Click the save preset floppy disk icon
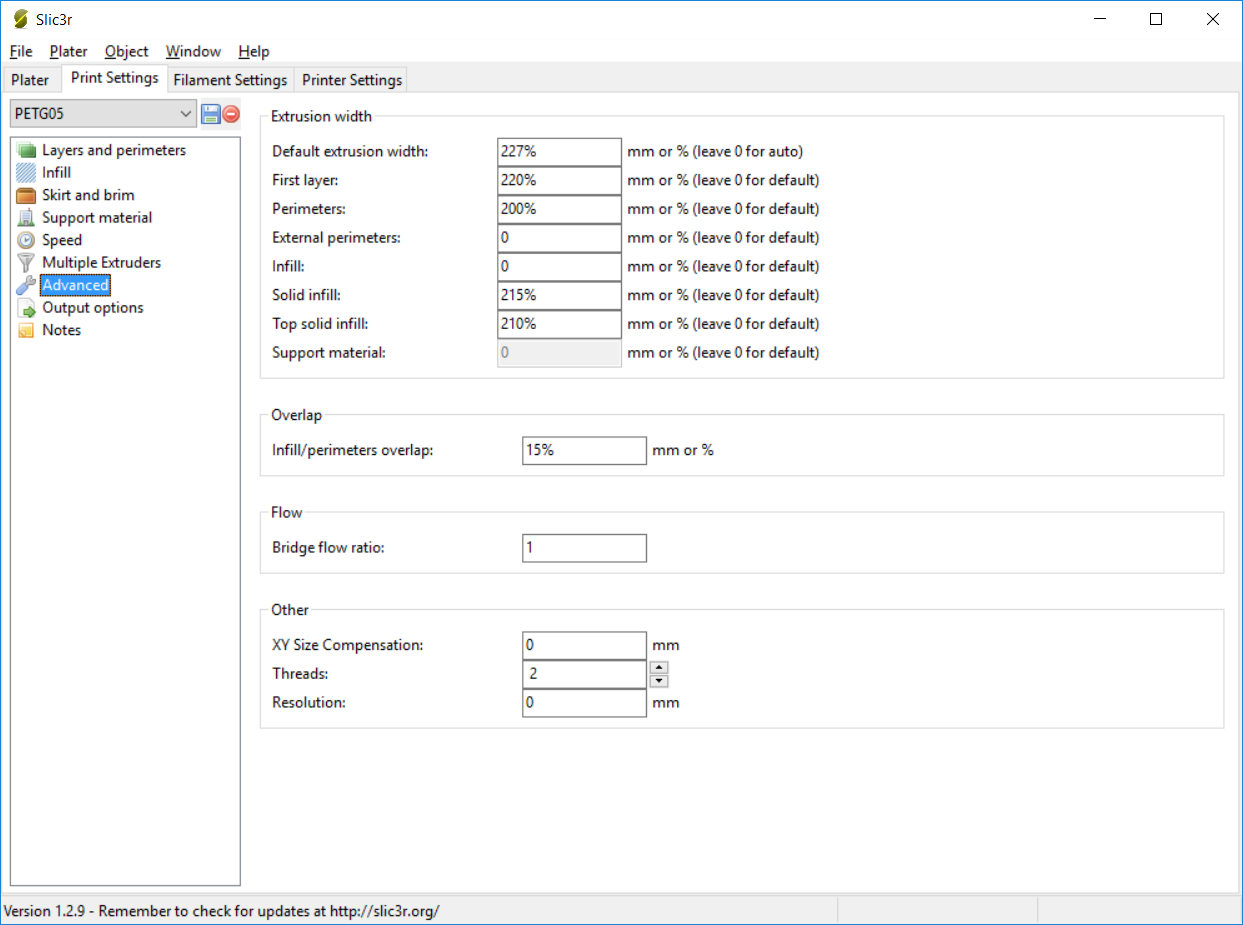 coord(211,114)
